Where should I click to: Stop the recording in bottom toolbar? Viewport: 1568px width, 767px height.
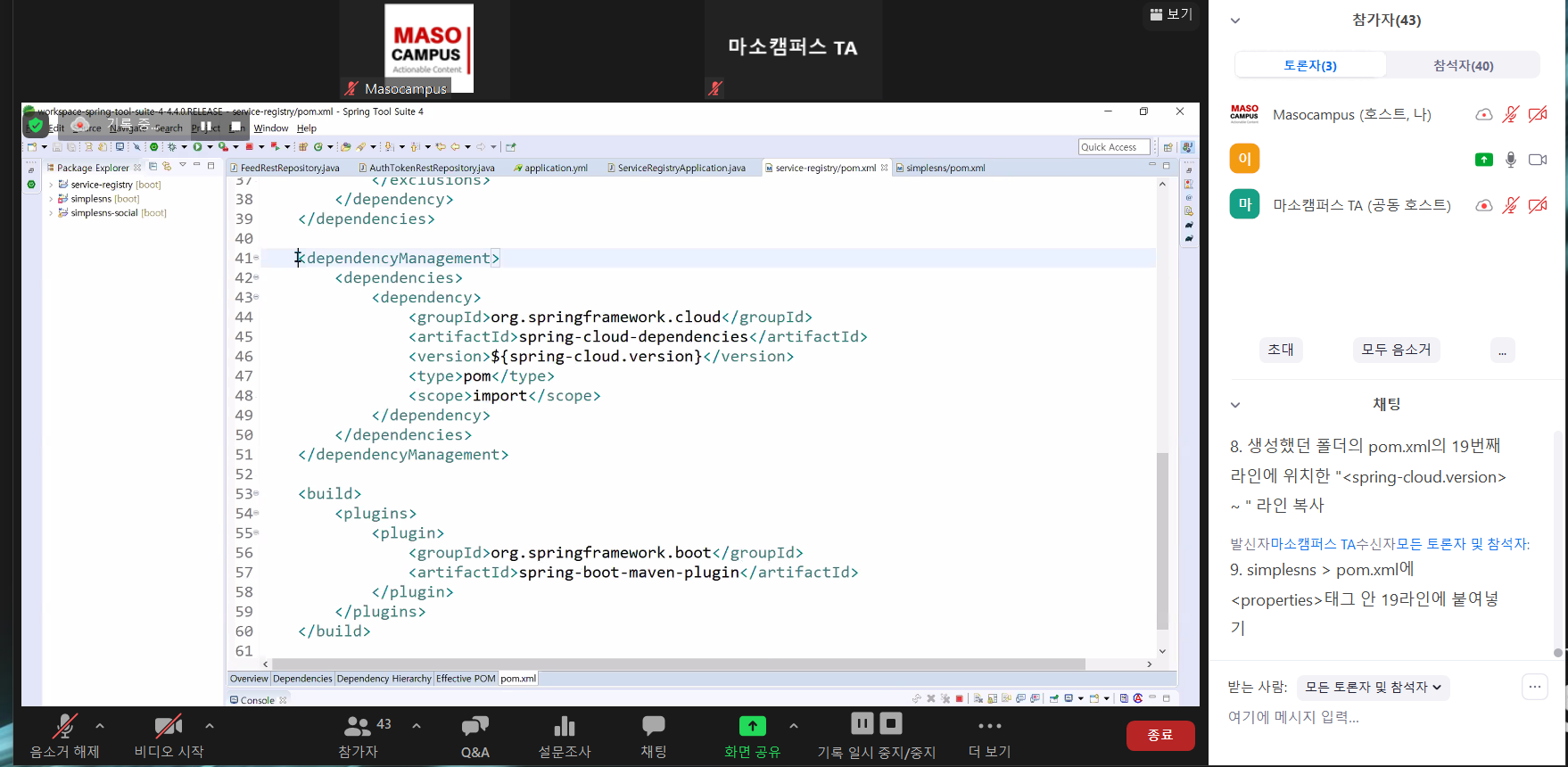[891, 723]
